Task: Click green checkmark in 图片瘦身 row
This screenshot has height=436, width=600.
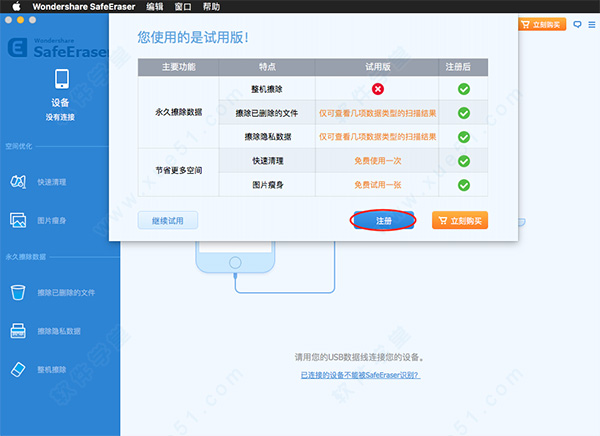Action: pos(463,185)
